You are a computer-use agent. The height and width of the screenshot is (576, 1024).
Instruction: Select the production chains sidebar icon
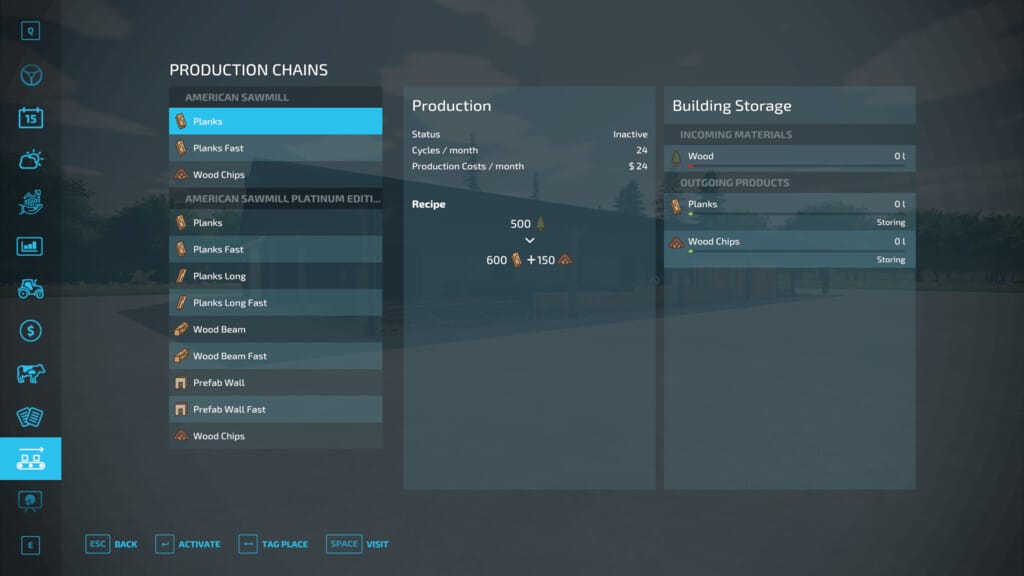(30, 459)
